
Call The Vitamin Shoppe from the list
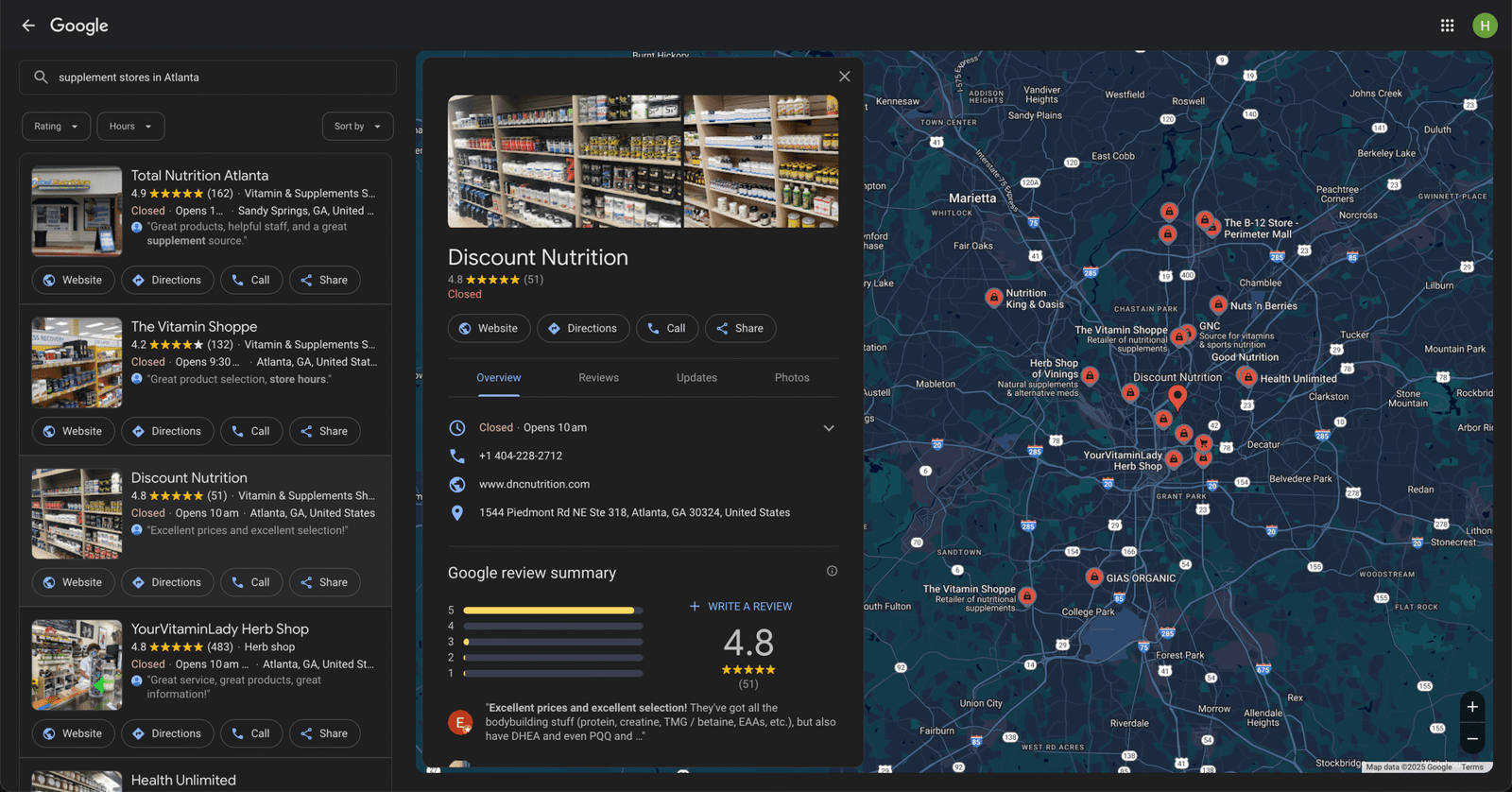(251, 431)
